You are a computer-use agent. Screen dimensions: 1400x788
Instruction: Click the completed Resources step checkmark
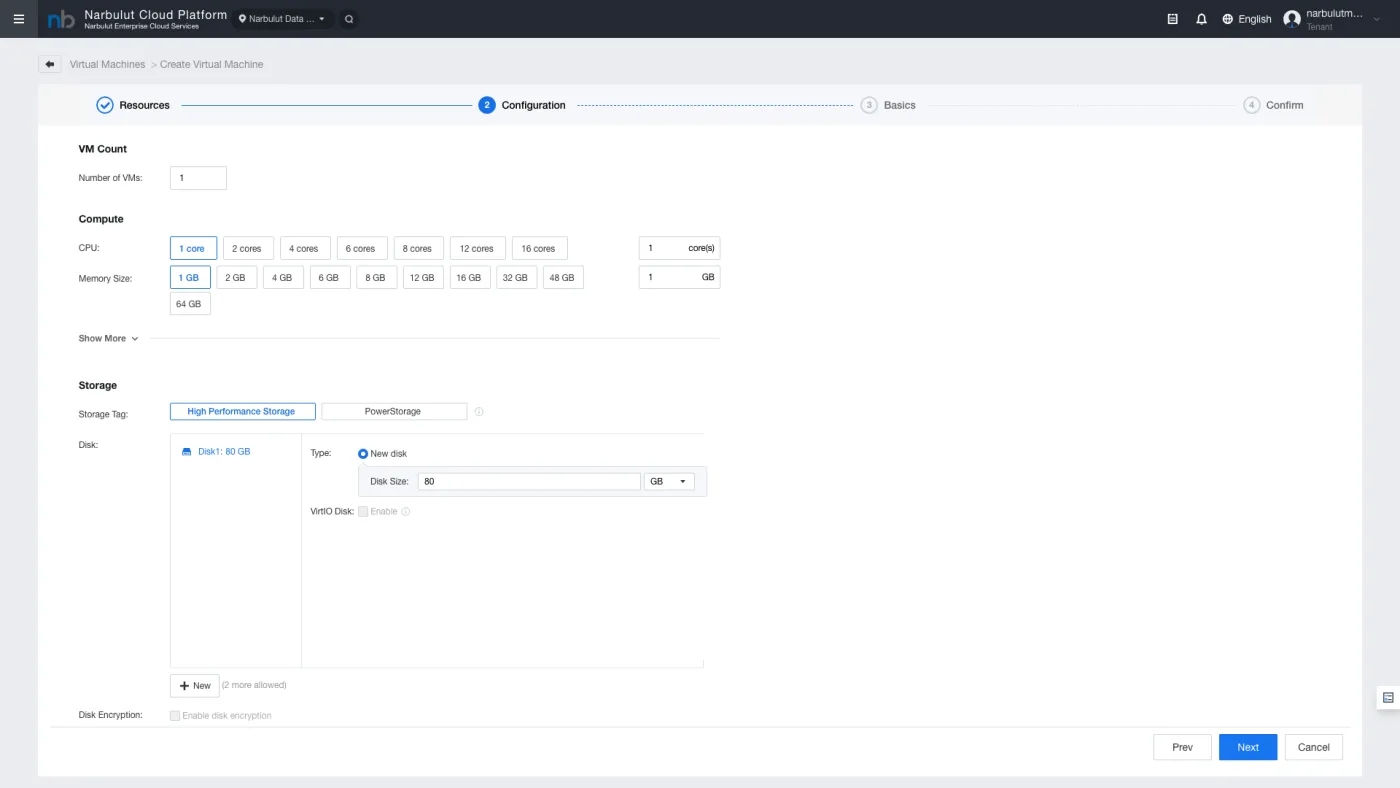(105, 105)
